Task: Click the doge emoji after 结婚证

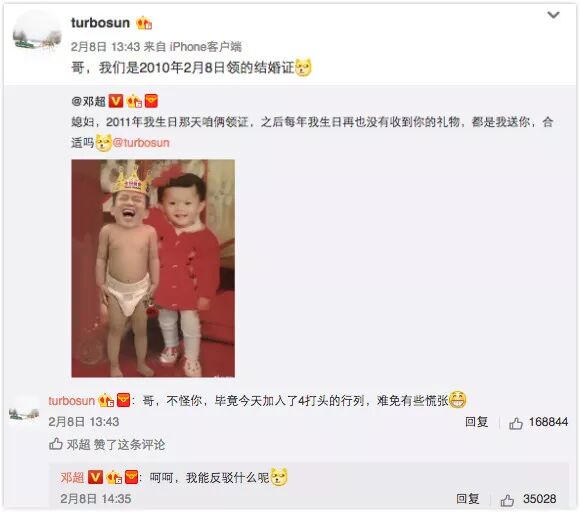Action: (303, 67)
